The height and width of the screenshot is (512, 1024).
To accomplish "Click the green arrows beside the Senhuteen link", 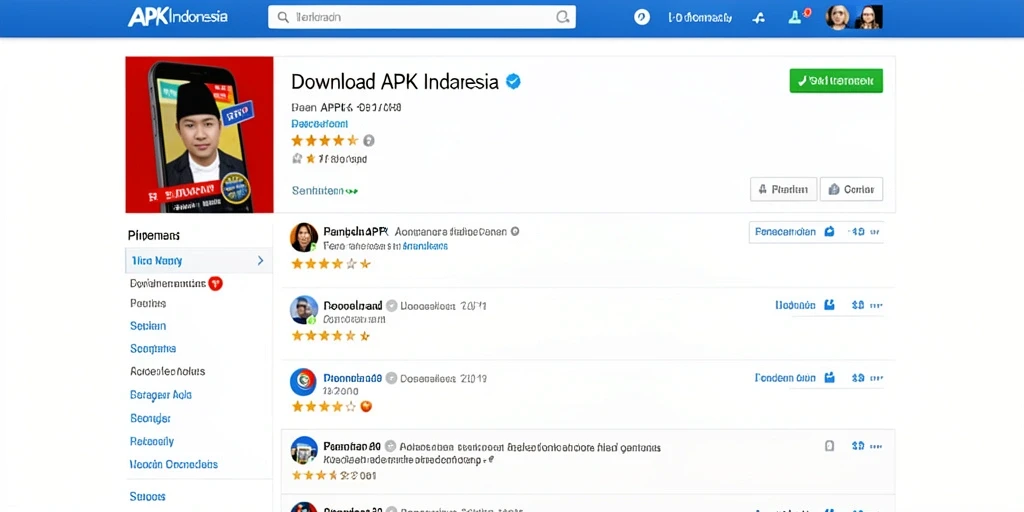I will coord(351,191).
